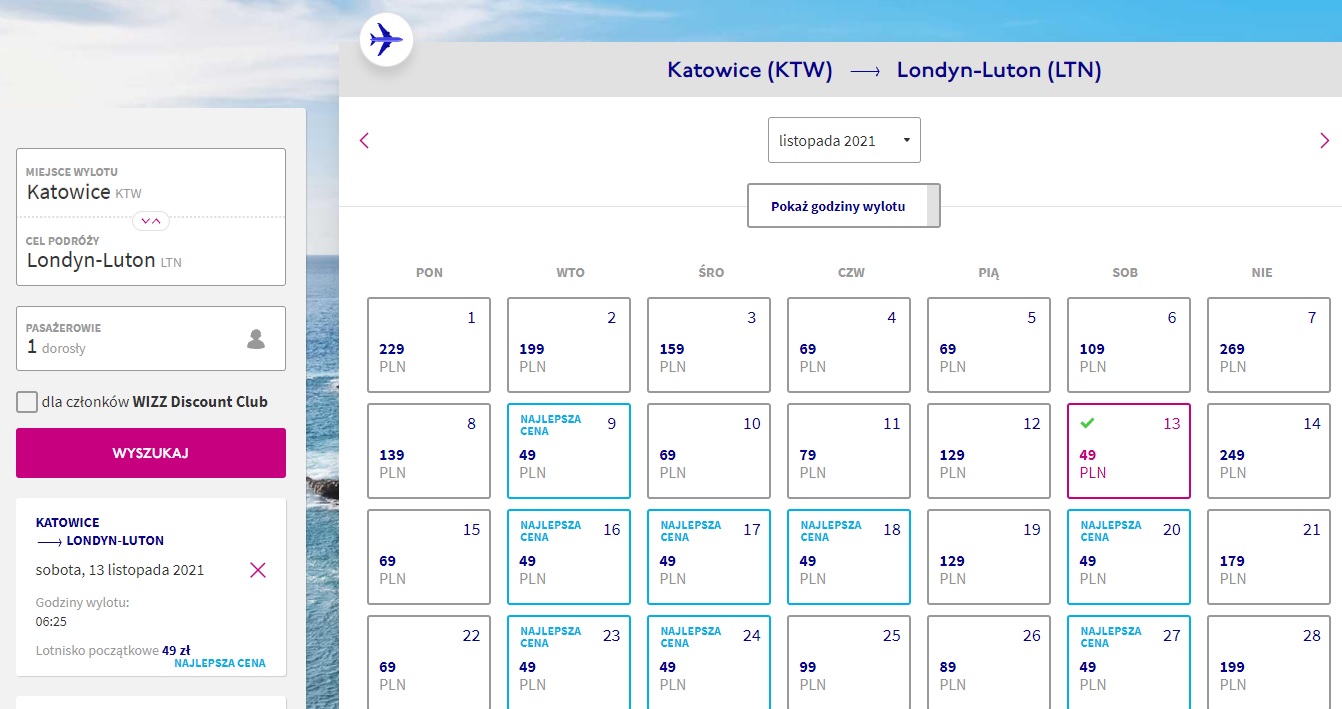Open the Pasażerowie passengers selector
Screen dimensions: 1342x709
click(x=151, y=339)
